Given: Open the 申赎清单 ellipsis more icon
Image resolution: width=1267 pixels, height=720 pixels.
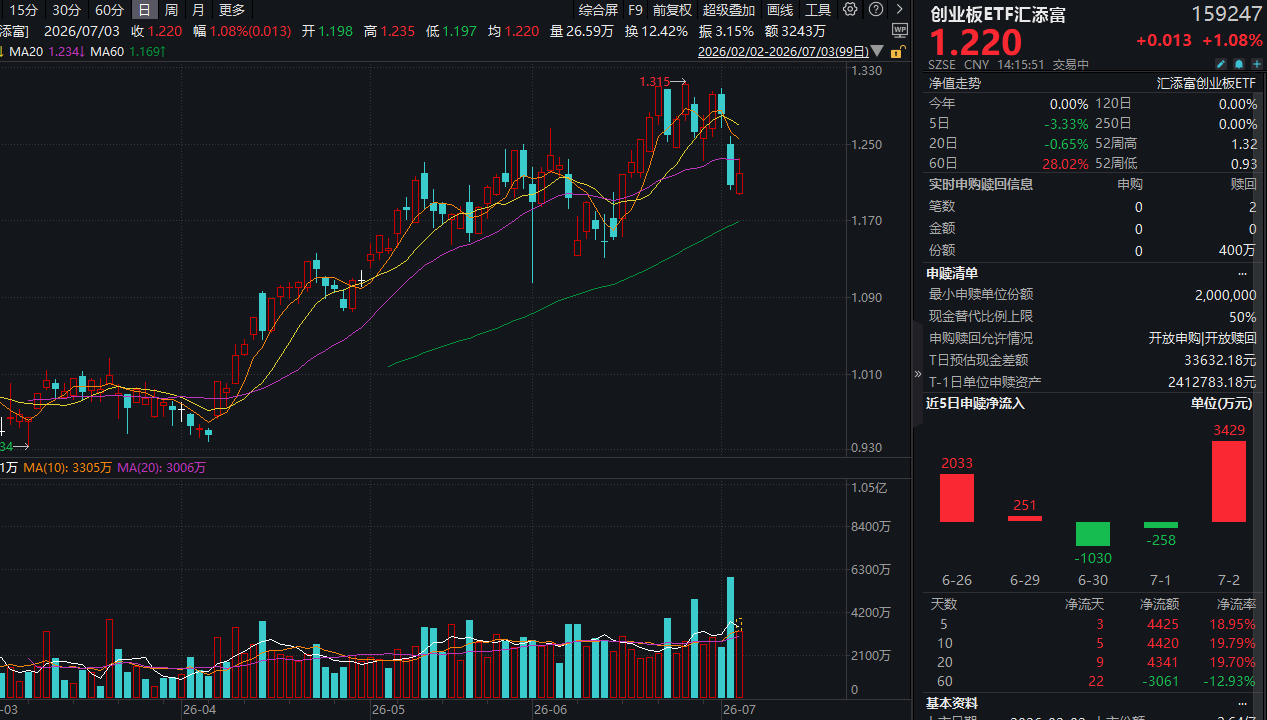Looking at the screenshot, I should pyautogui.click(x=1243, y=273).
